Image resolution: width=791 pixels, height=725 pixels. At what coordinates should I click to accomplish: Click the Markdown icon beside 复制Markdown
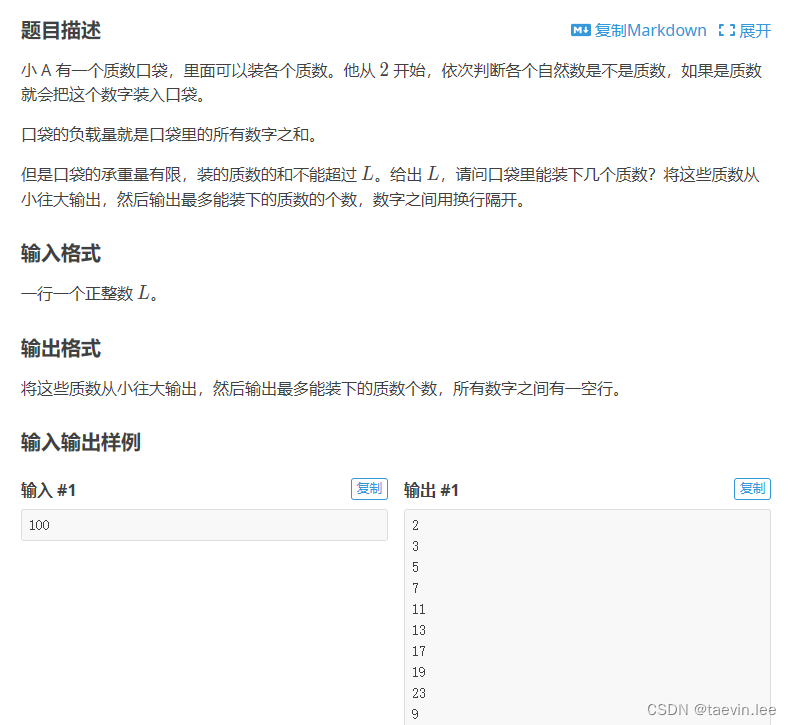click(x=580, y=30)
